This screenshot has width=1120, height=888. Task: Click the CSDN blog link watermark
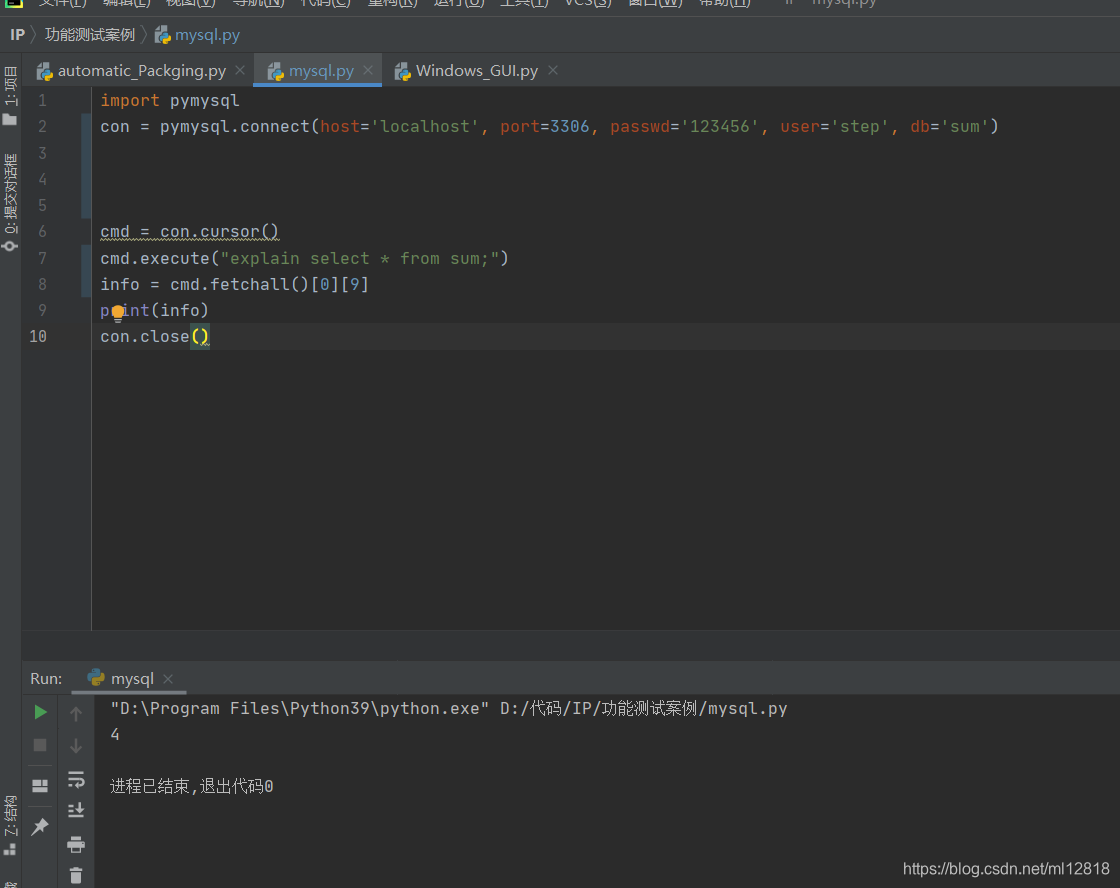1005,868
